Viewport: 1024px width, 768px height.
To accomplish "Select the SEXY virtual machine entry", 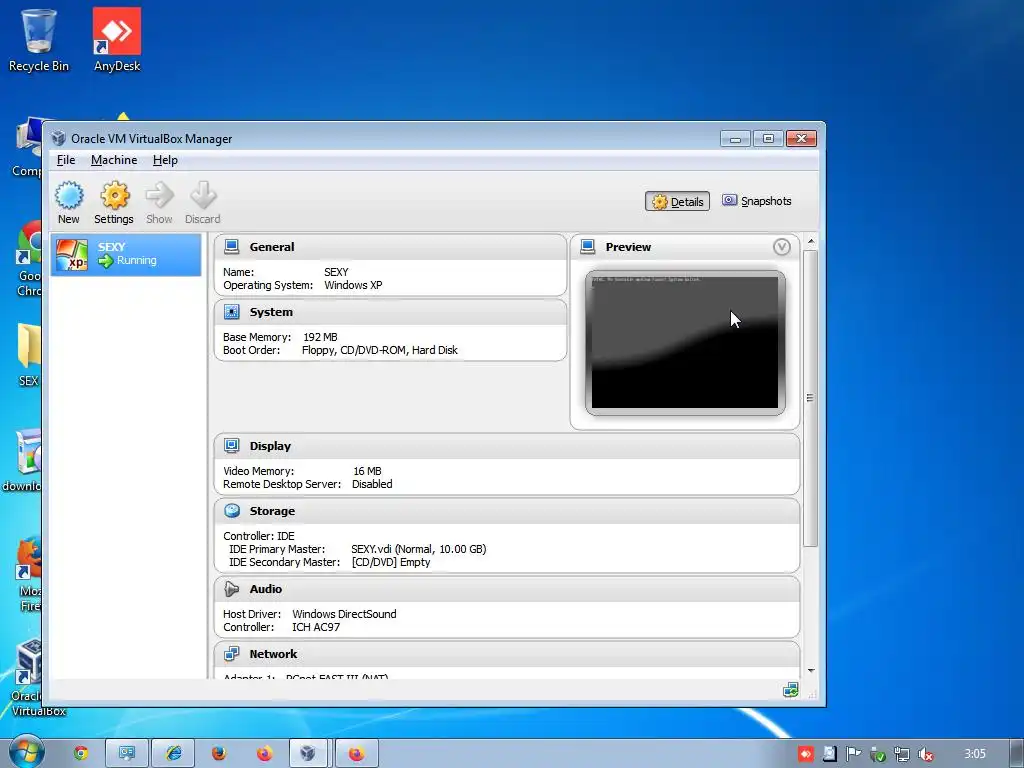I will pyautogui.click(x=126, y=255).
